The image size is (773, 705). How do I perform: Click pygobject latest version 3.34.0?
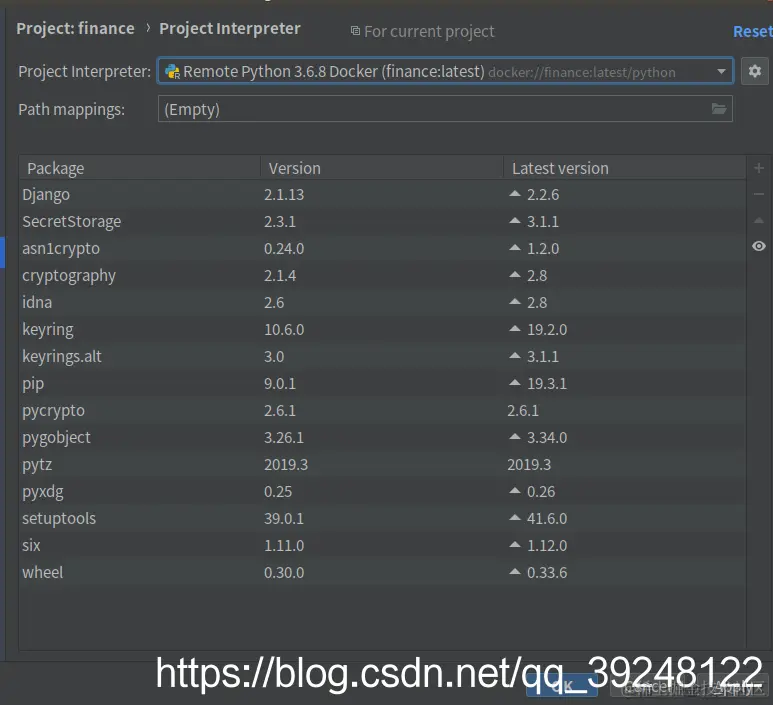point(547,437)
